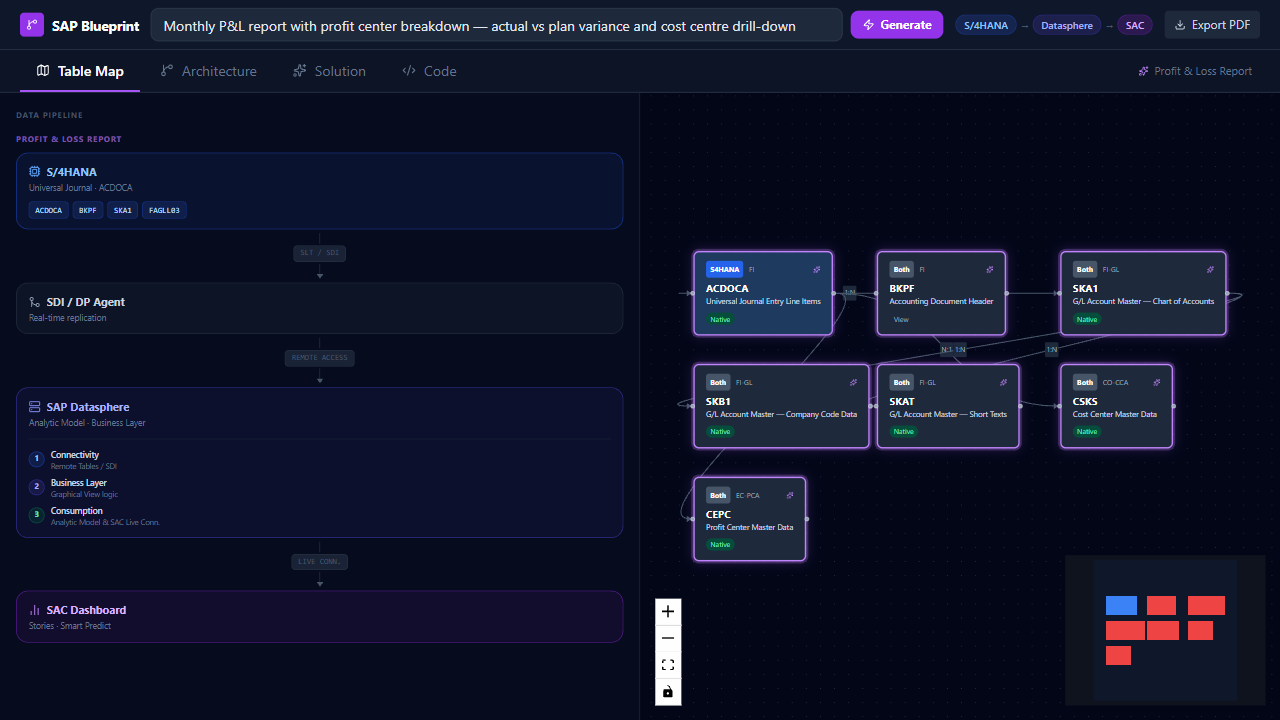Screen dimensions: 1280x720
Task: Expand the SLT / SDI connector label
Action: click(319, 252)
